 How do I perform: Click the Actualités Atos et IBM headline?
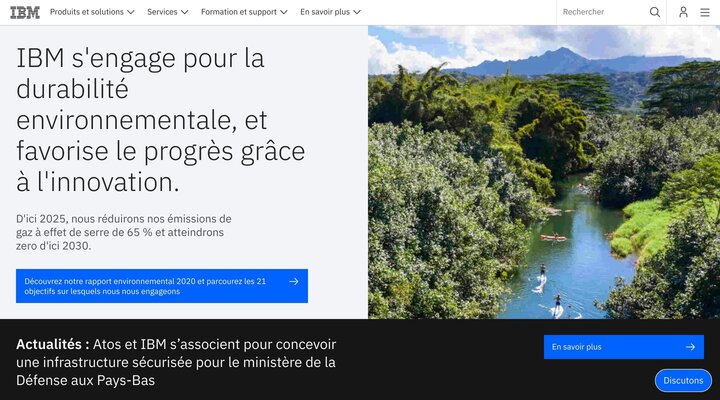(x=176, y=362)
